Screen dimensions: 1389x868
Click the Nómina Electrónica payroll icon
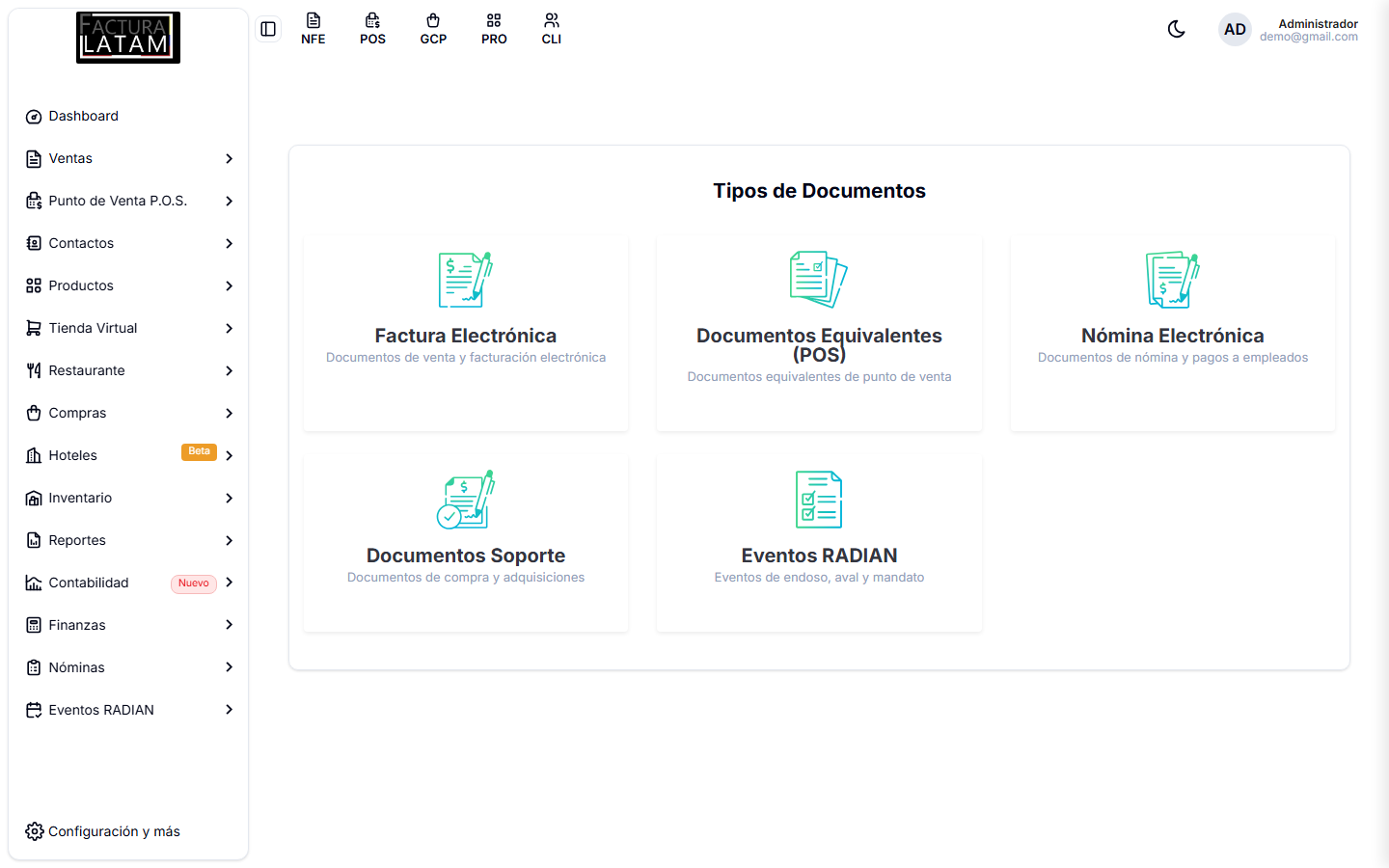tap(1173, 280)
